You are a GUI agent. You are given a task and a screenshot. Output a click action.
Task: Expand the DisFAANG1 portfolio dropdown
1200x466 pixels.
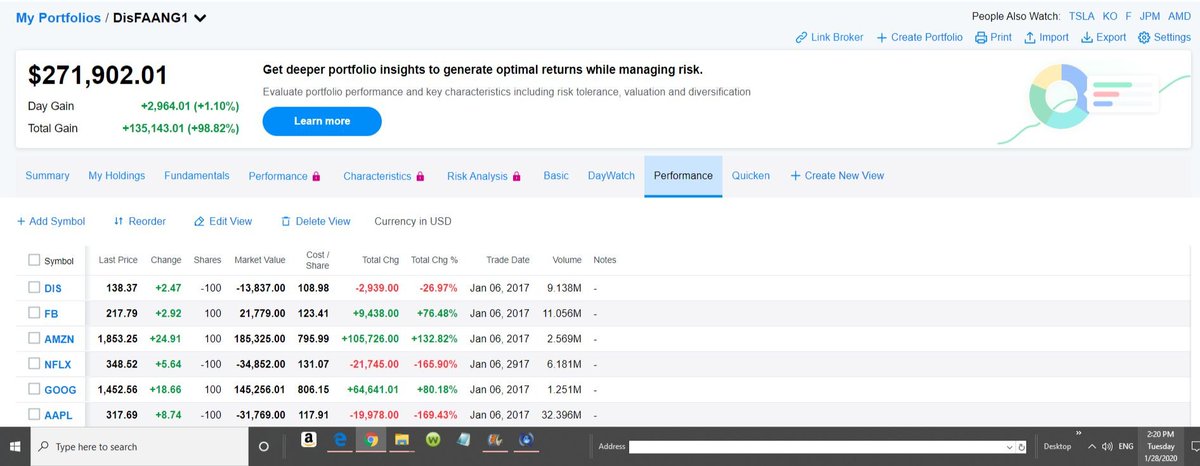pyautogui.click(x=200, y=18)
